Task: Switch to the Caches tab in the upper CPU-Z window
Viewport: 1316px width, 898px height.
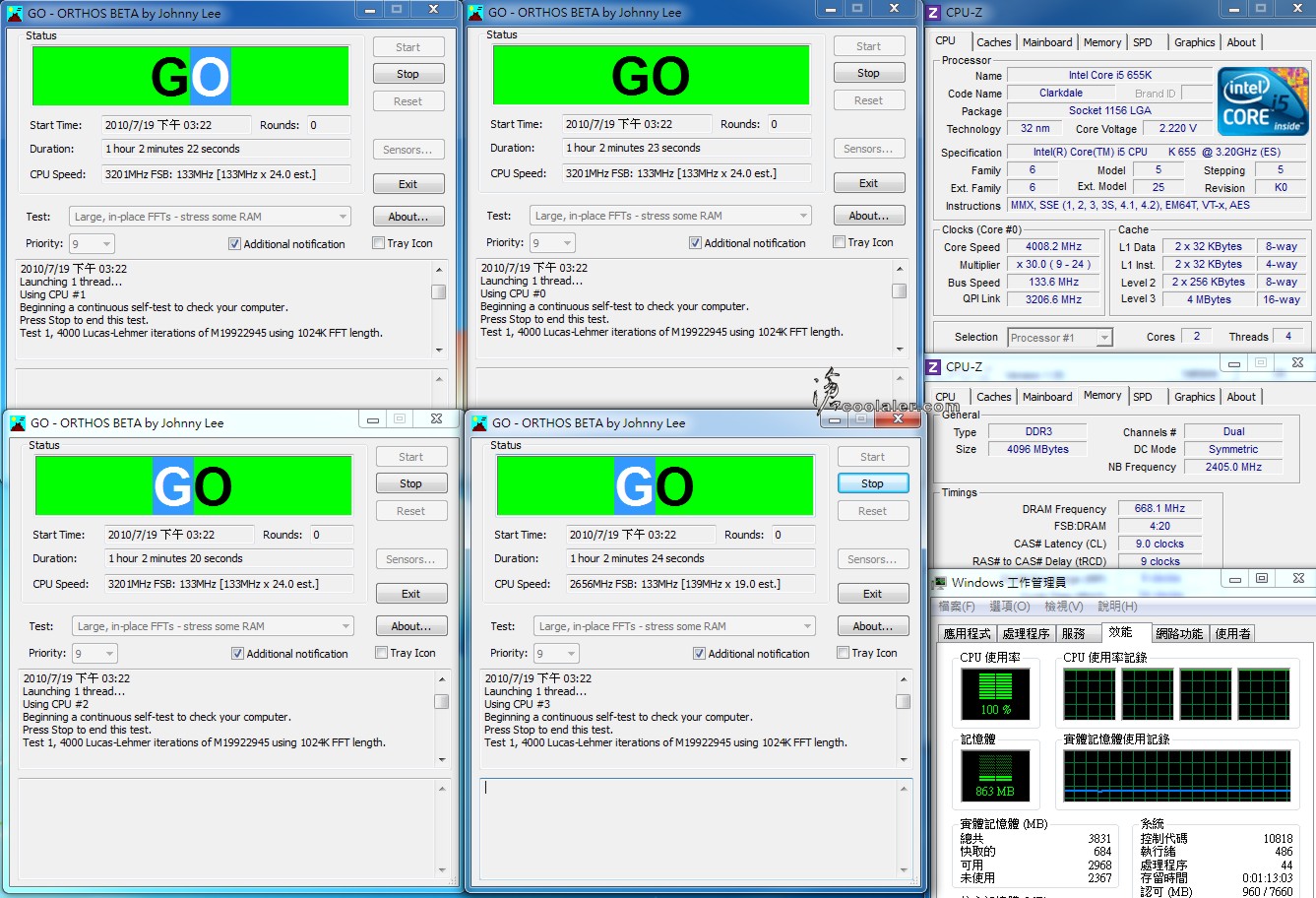Action: [993, 42]
